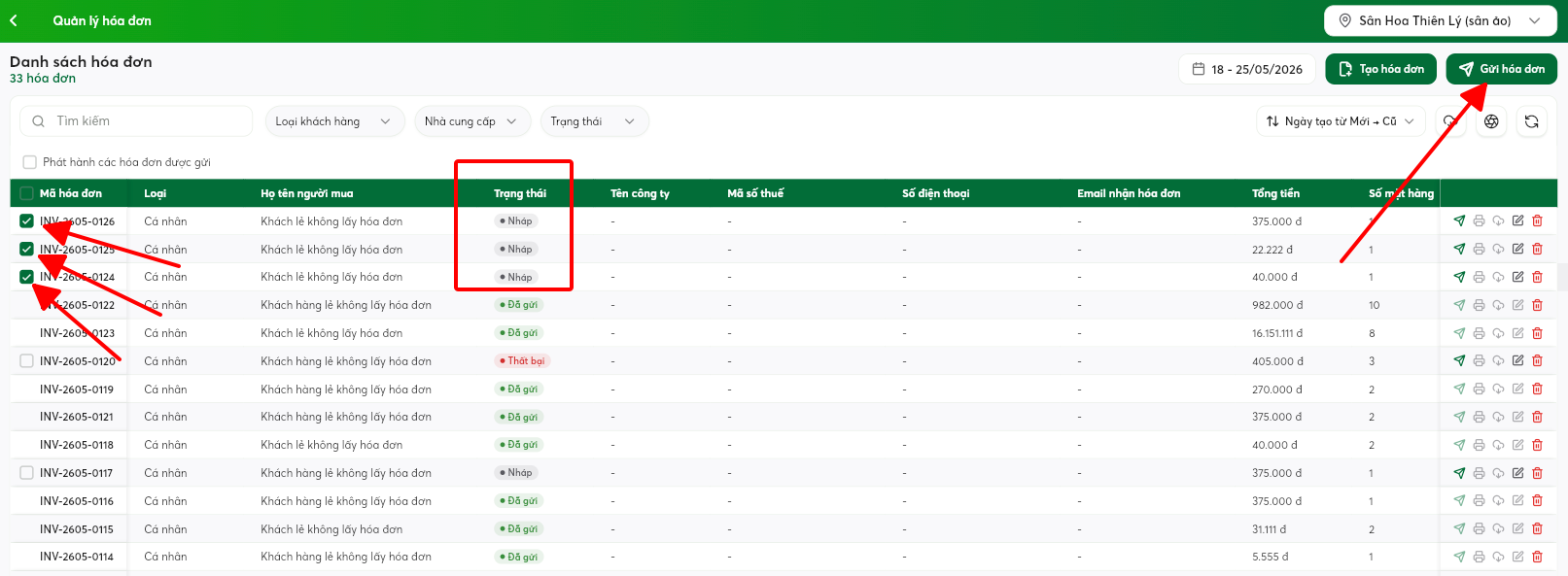Resend failed invoice INV-2605-0120

[x=1459, y=361]
